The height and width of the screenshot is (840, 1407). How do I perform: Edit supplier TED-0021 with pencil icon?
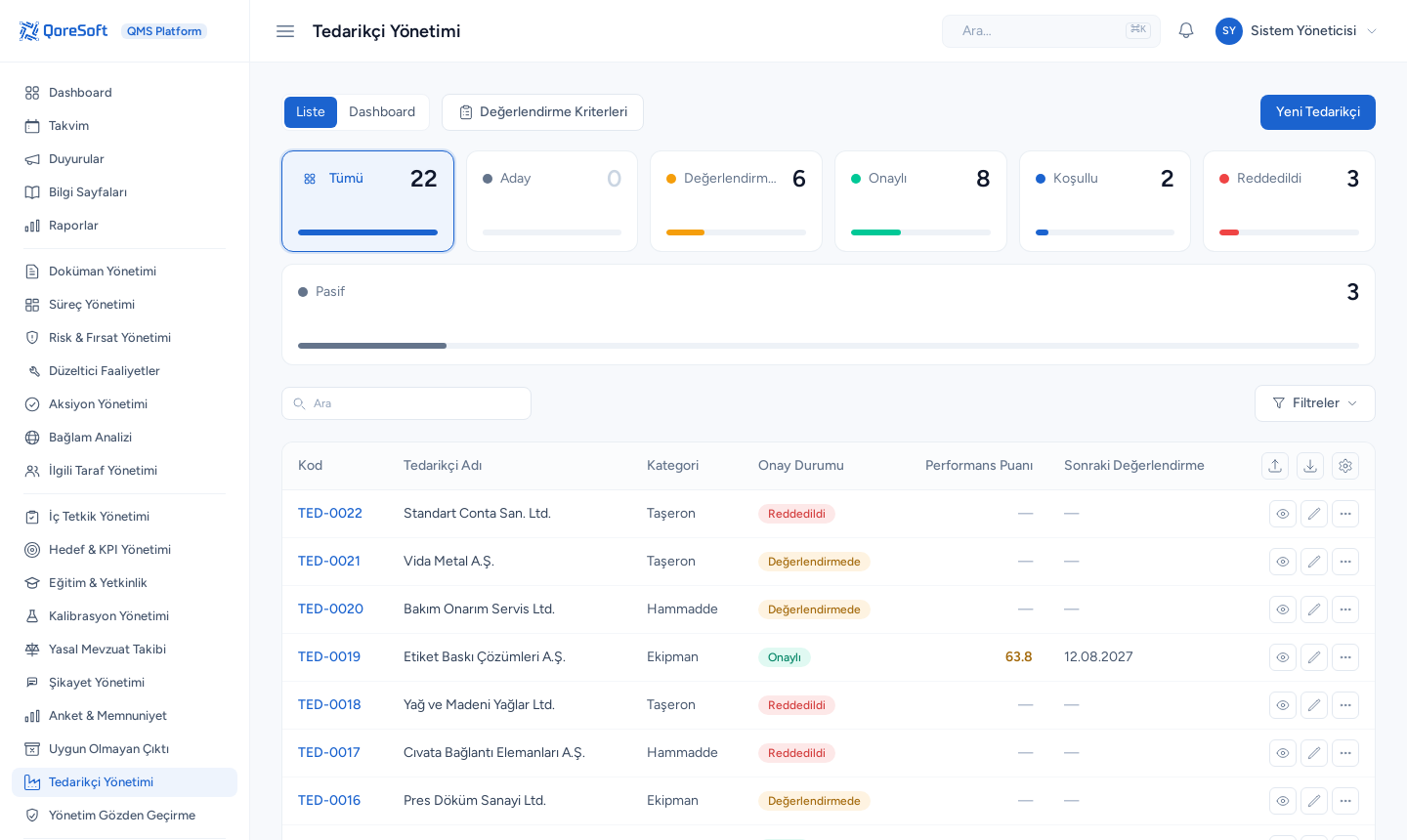pyautogui.click(x=1314, y=562)
